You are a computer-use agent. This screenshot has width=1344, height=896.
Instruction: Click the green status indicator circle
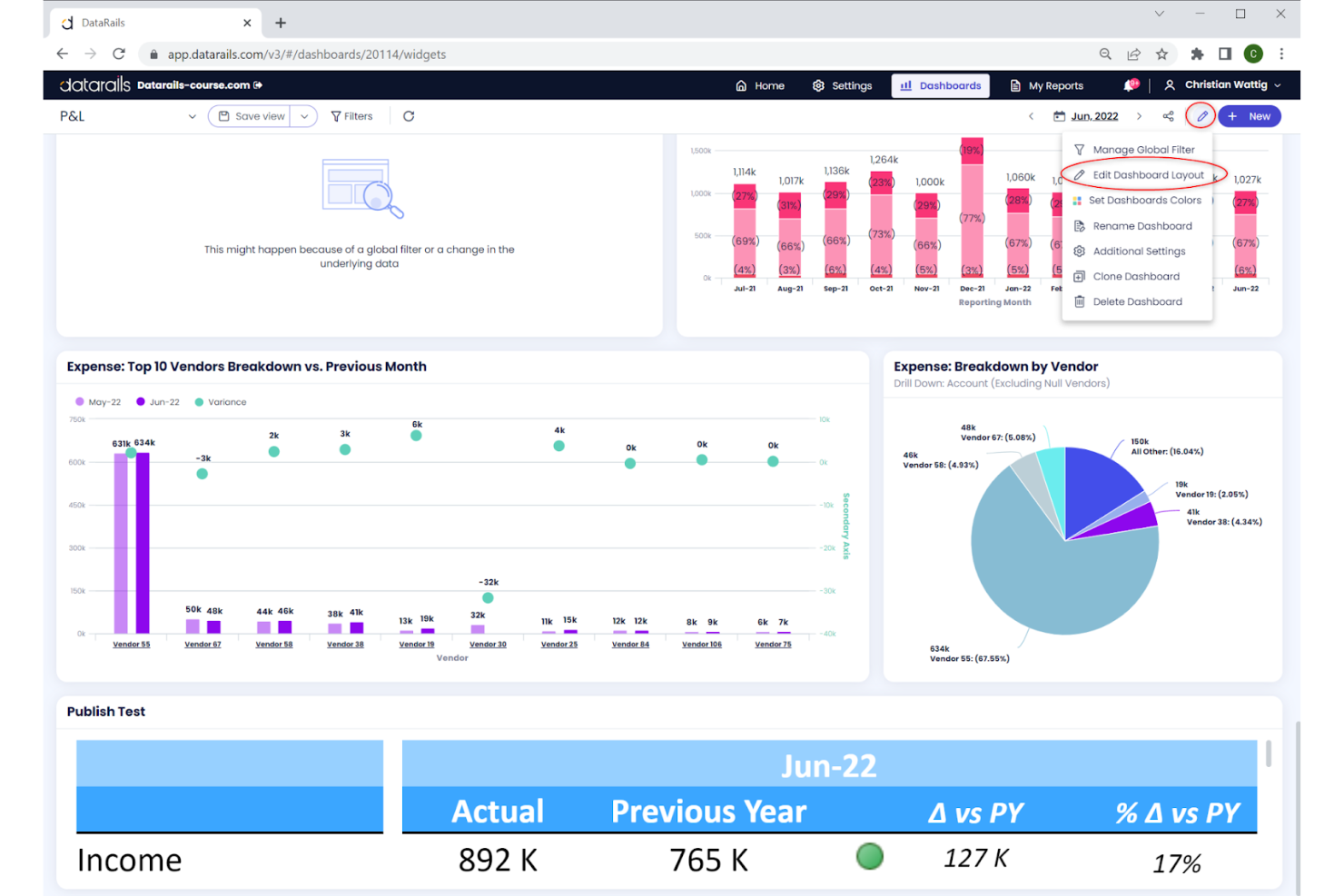pos(869,856)
